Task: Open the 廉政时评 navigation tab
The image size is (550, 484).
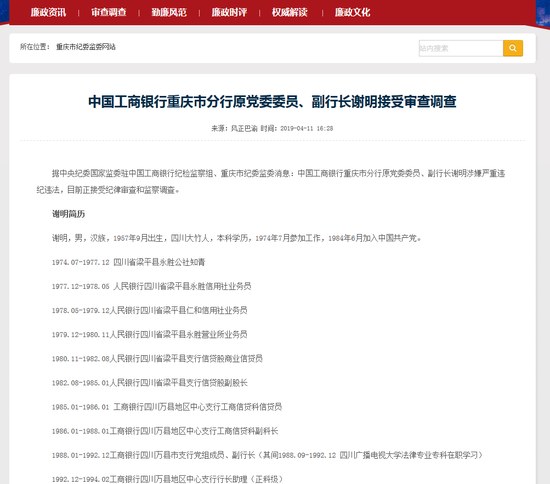Action: point(229,12)
